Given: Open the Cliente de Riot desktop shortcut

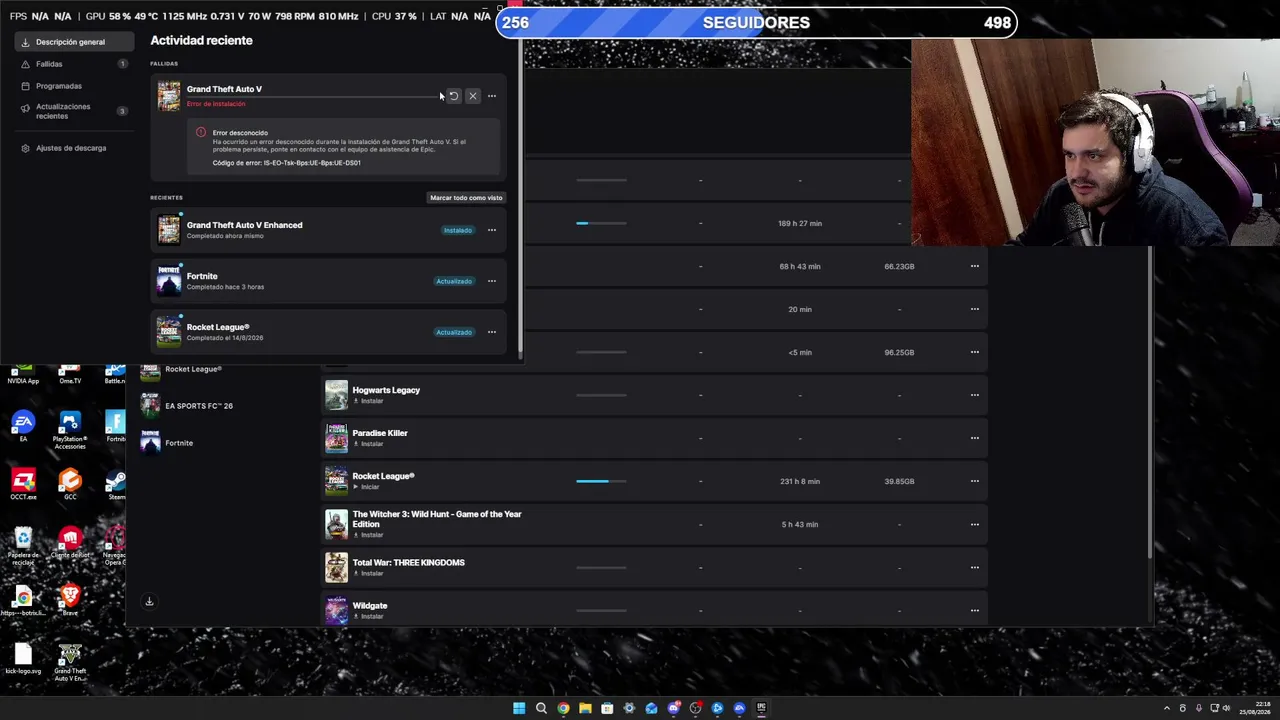Looking at the screenshot, I should (70, 544).
